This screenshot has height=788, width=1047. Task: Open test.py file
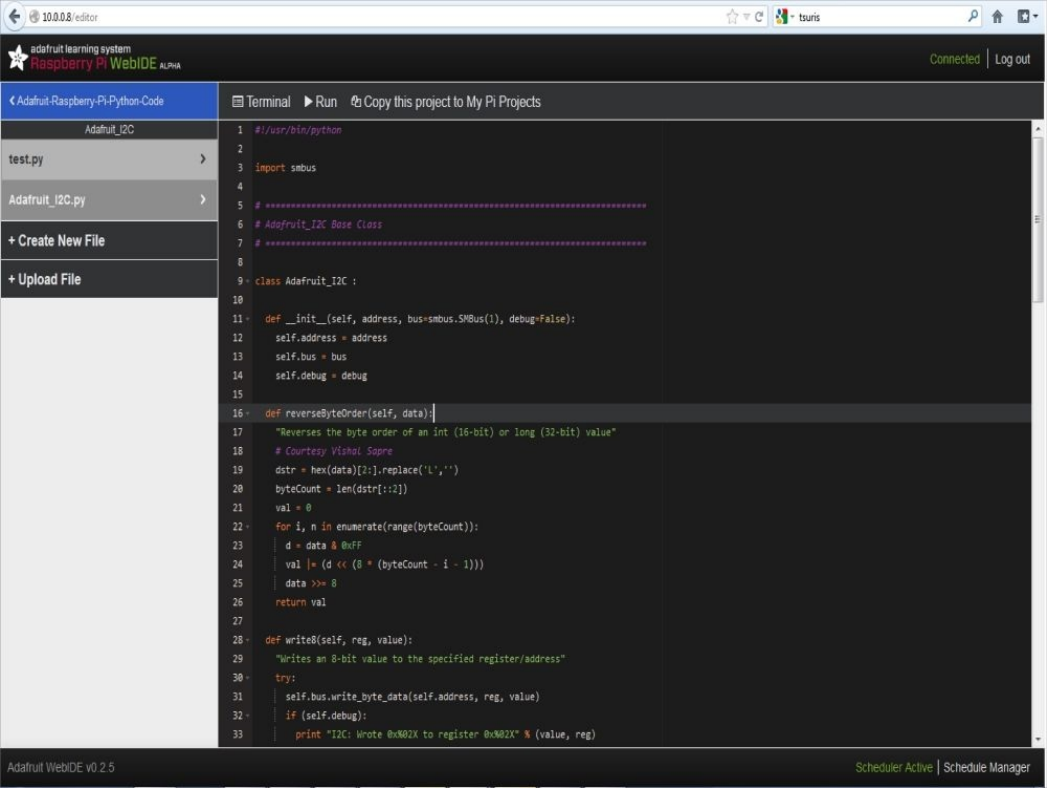[x=109, y=159]
